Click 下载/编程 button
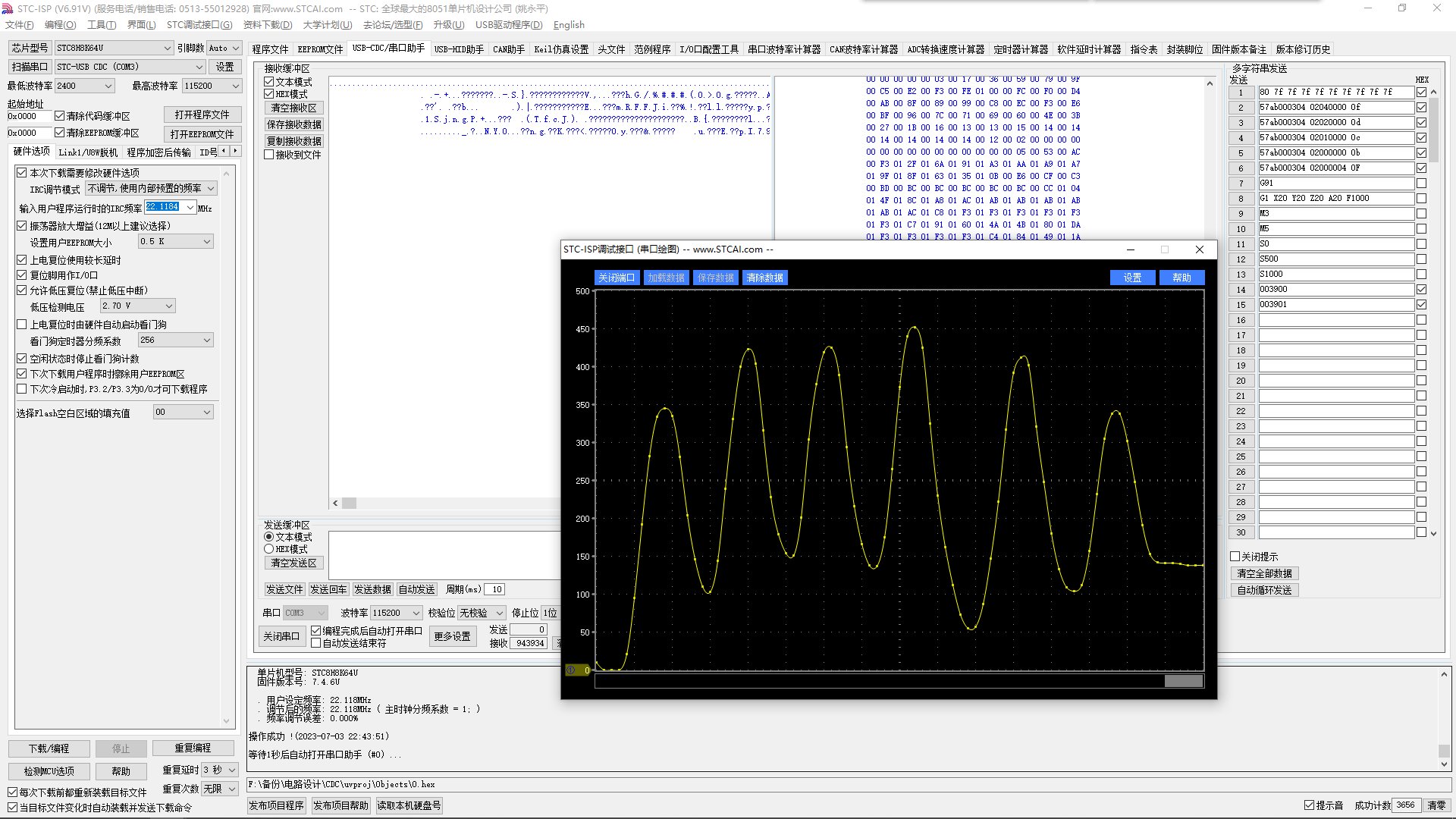The height and width of the screenshot is (819, 1456). click(x=49, y=748)
